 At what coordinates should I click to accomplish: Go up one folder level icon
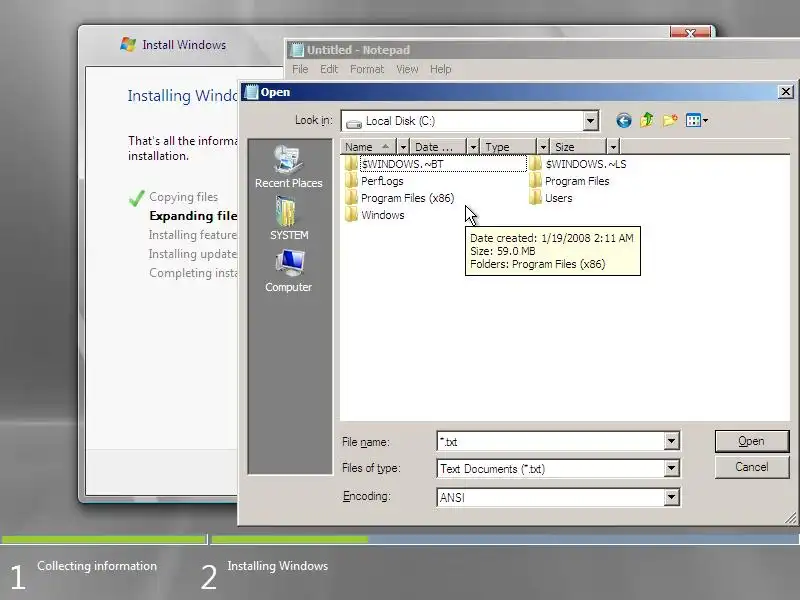click(x=647, y=120)
